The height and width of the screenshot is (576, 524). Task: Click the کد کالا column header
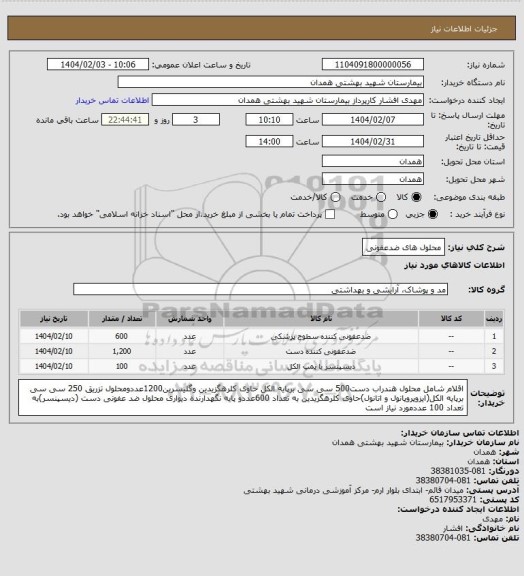coord(451,318)
